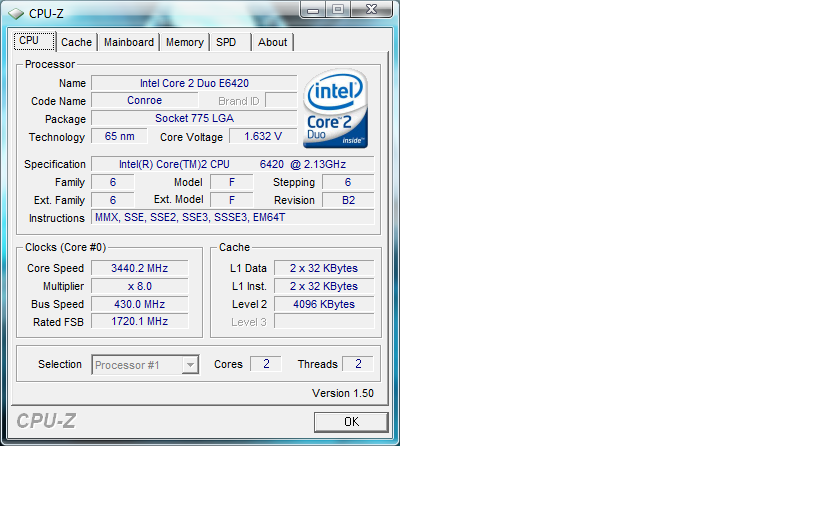Click the Socket 775 LGA package value
The width and height of the screenshot is (840, 525).
coord(194,118)
